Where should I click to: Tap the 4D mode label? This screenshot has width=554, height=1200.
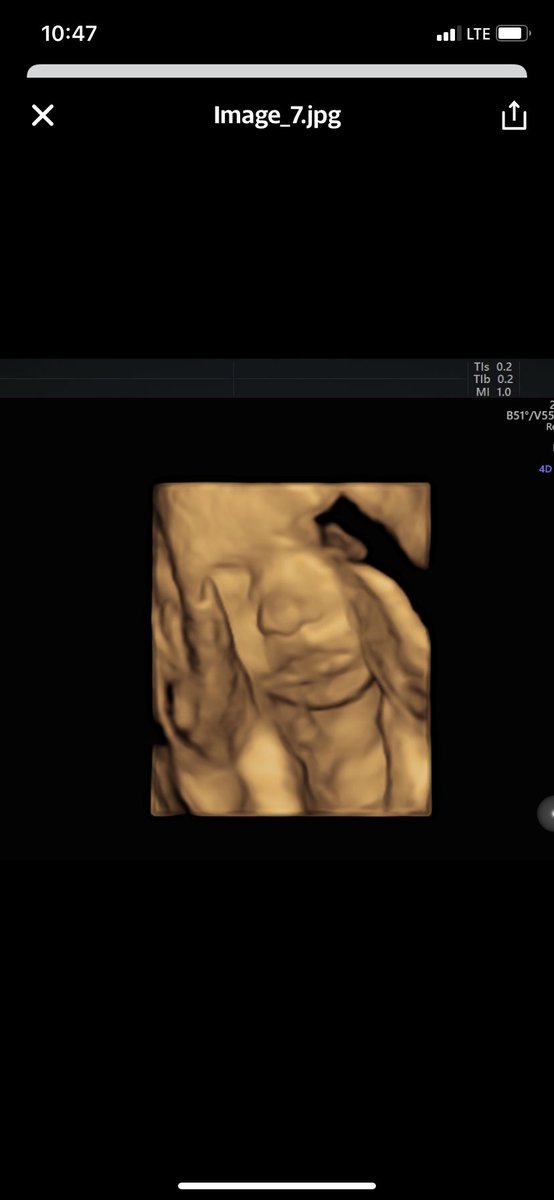pyautogui.click(x=545, y=468)
